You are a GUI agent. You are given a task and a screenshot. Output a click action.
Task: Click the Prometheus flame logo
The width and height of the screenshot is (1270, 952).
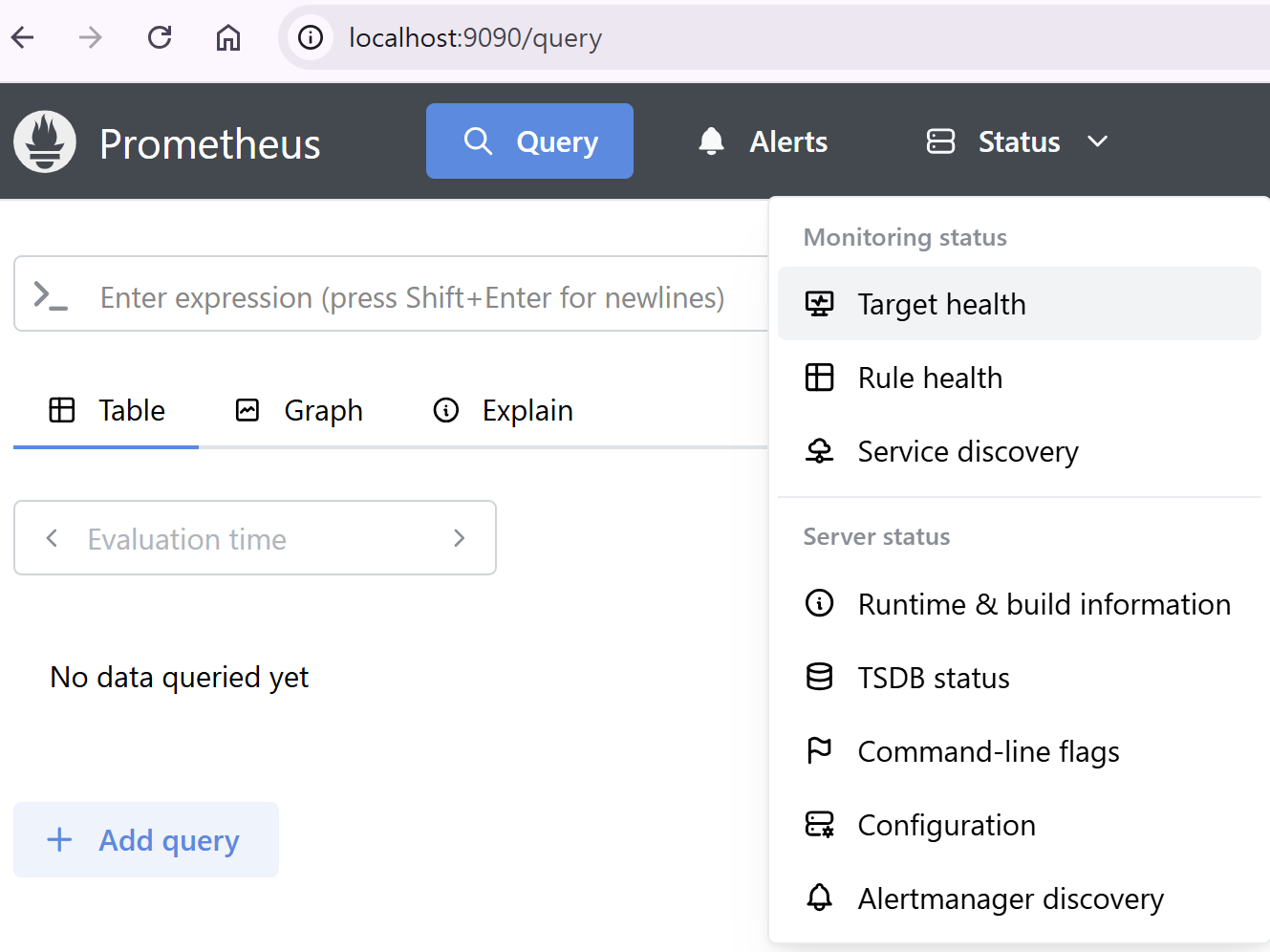click(45, 141)
